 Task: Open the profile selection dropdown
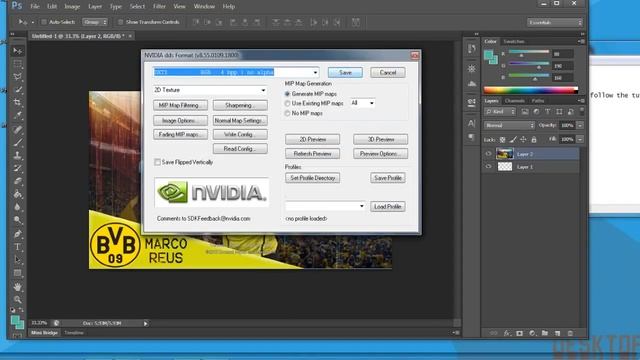click(x=325, y=206)
